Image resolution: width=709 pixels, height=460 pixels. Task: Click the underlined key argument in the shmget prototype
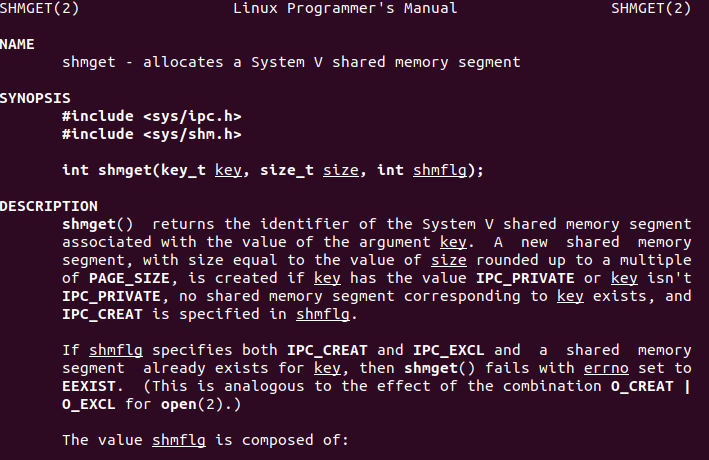coord(228,170)
